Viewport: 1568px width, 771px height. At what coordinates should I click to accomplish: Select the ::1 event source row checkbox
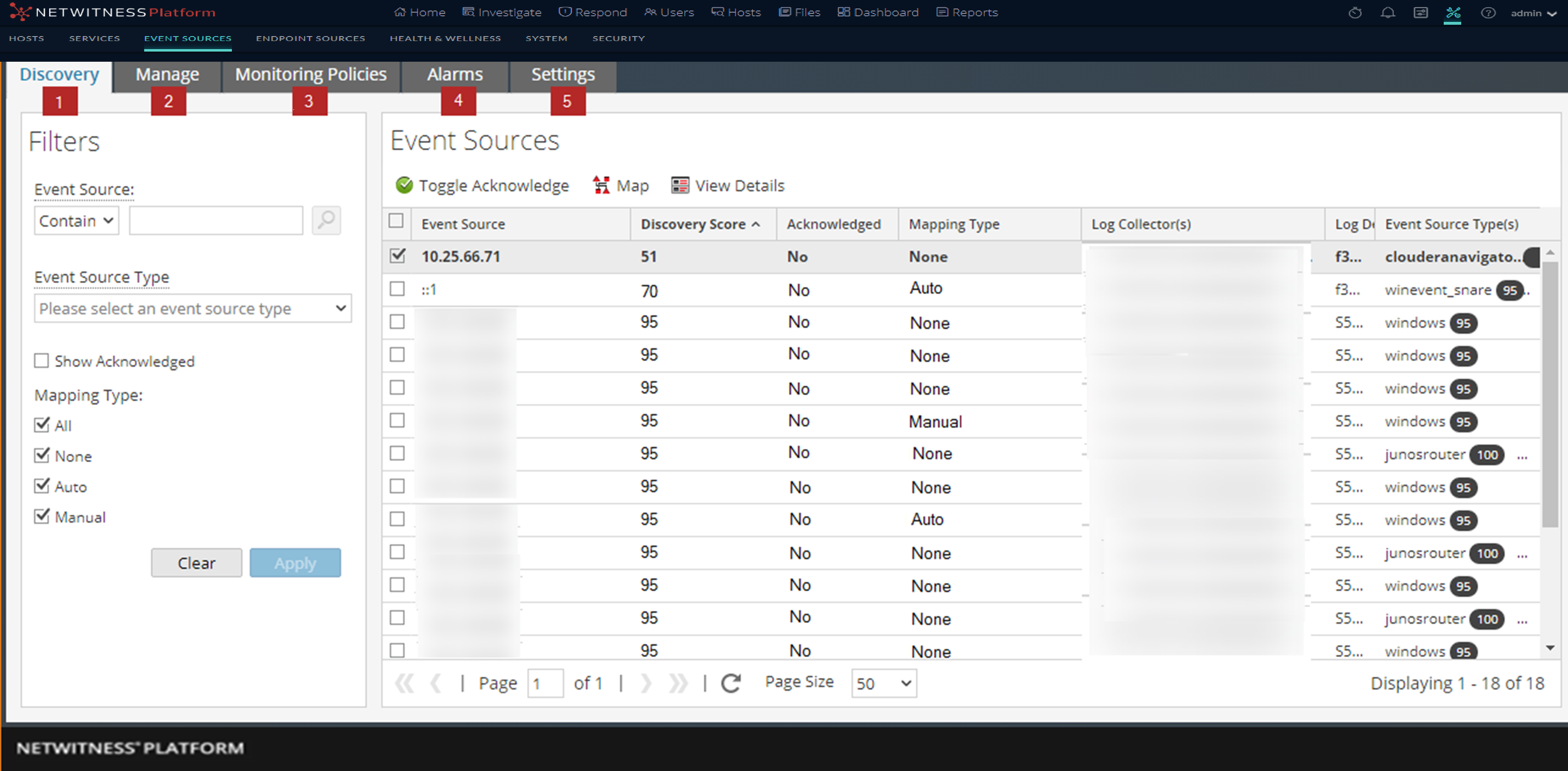397,289
